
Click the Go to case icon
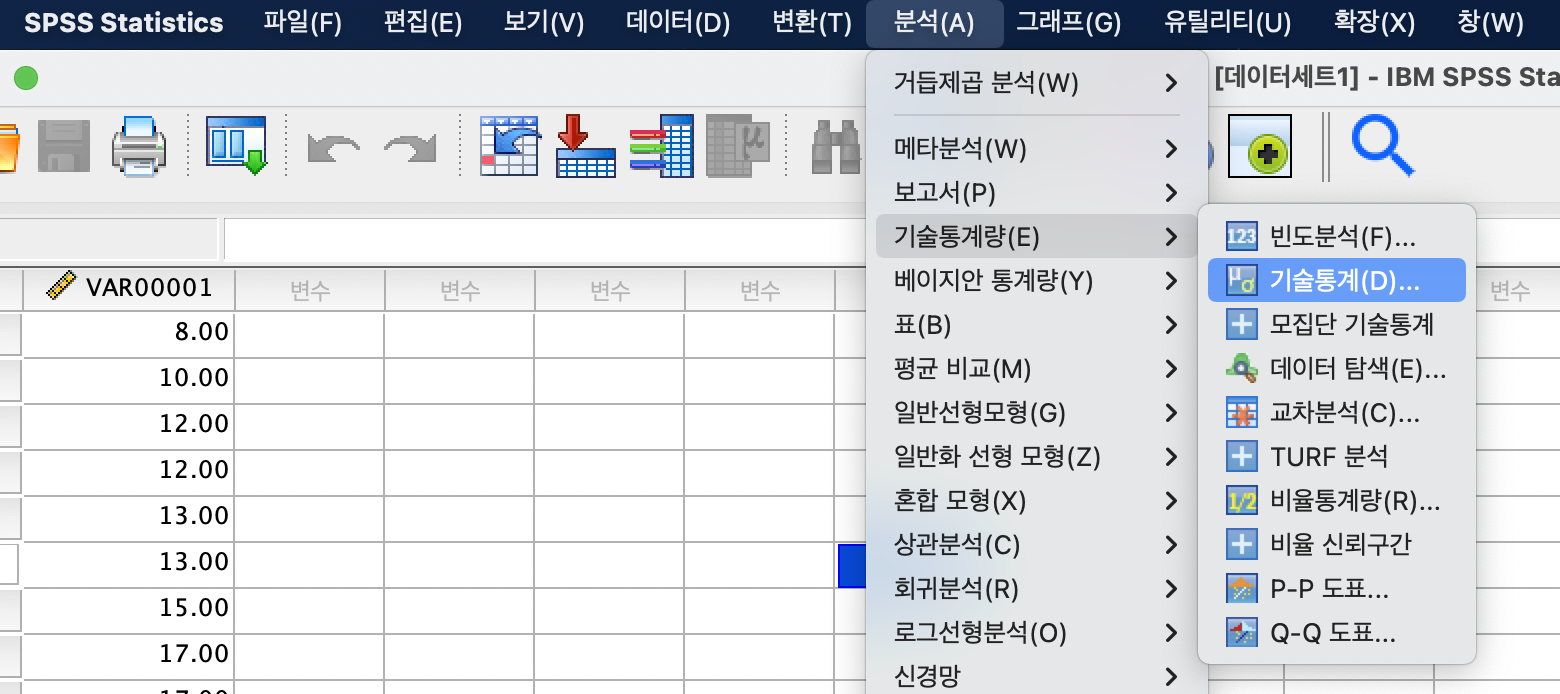coord(510,146)
